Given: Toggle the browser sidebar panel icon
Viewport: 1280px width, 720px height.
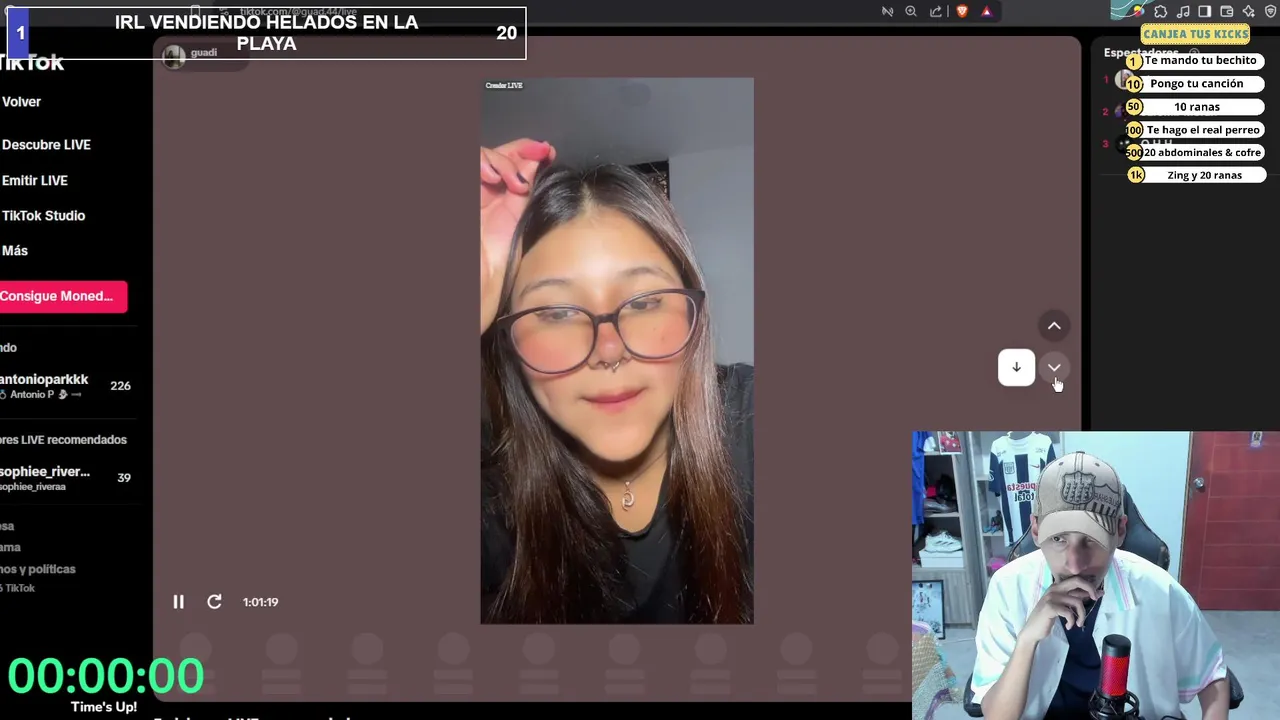Looking at the screenshot, I should point(1205,12).
